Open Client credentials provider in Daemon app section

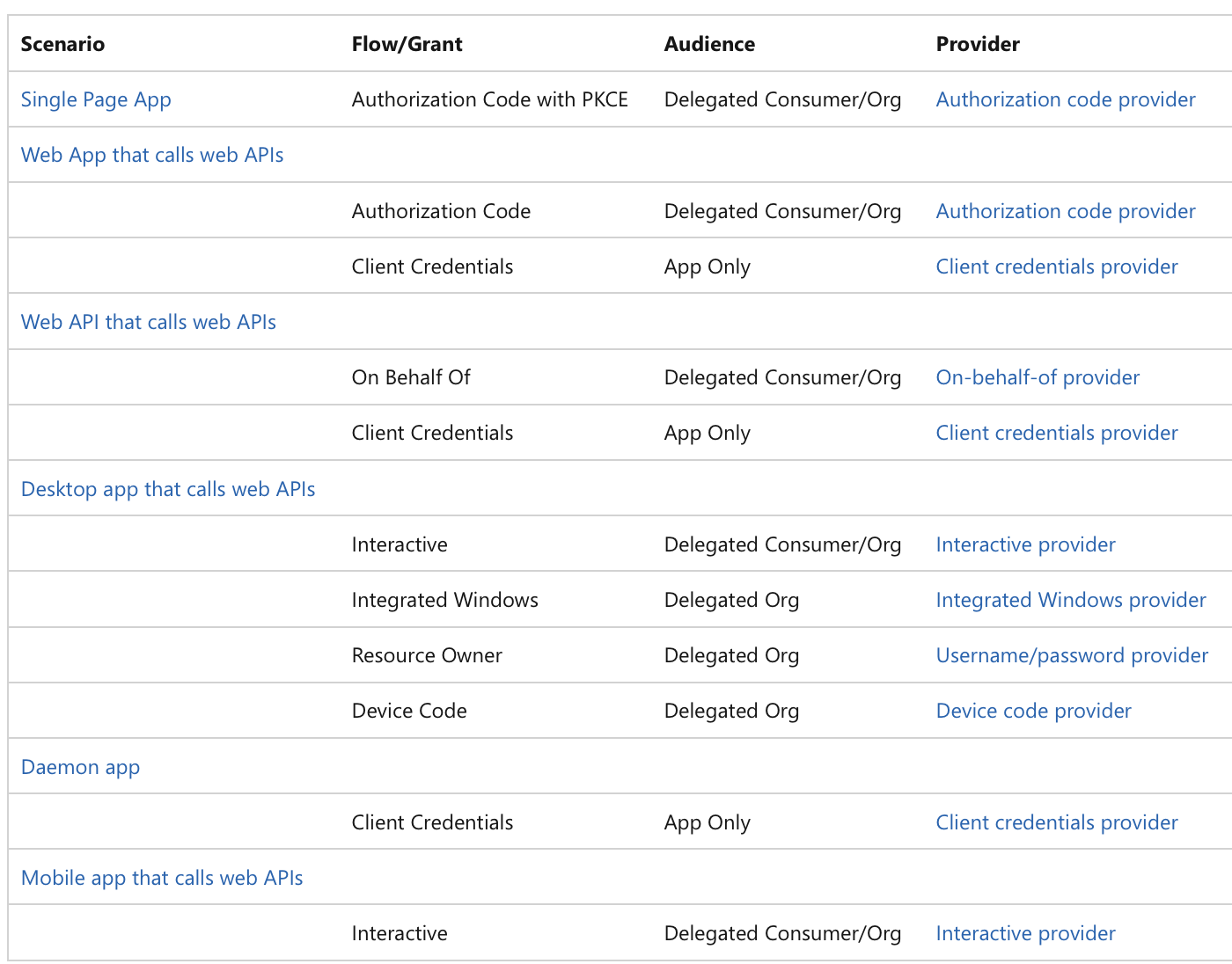point(1057,822)
